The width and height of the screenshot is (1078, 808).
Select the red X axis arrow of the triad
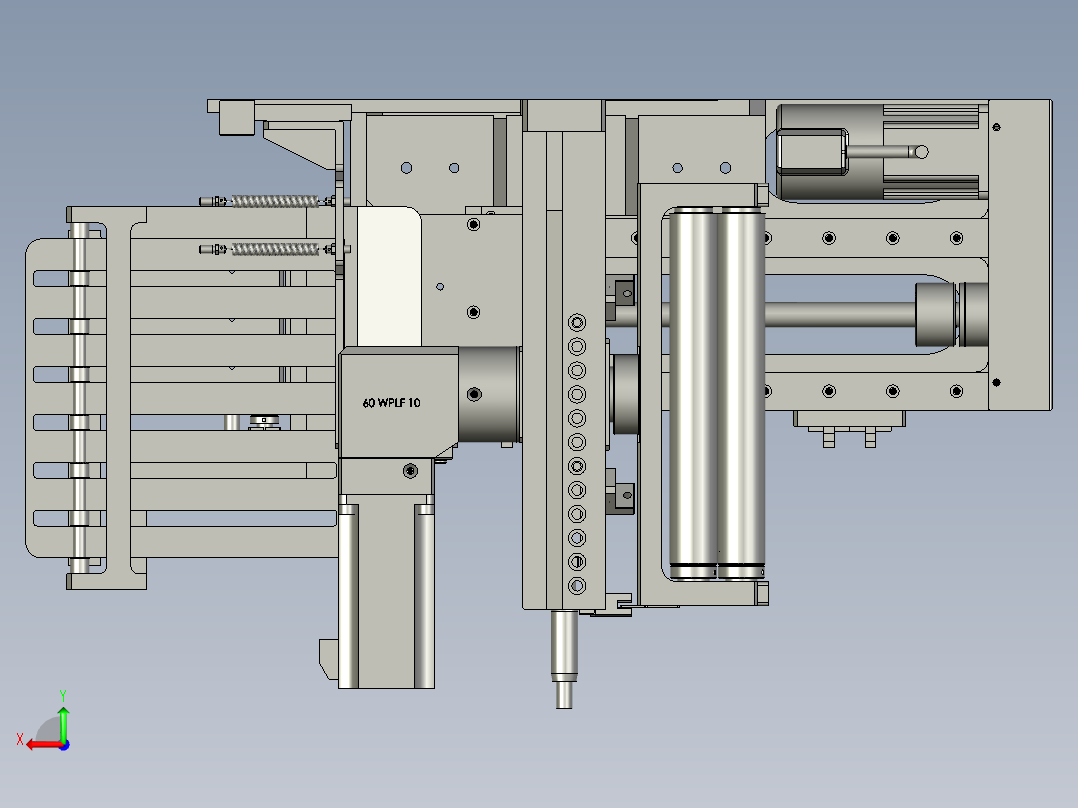43,744
